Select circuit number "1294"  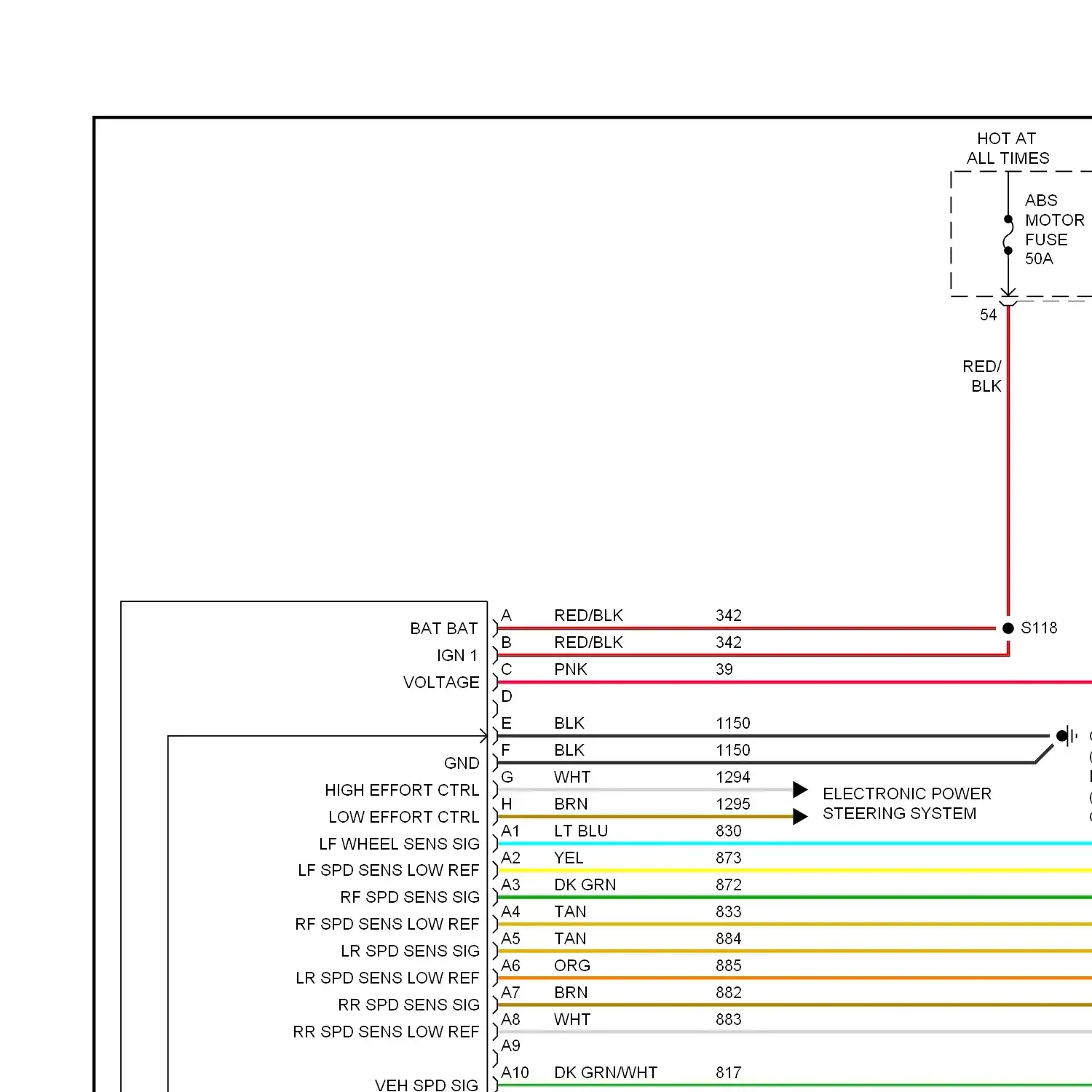click(733, 778)
